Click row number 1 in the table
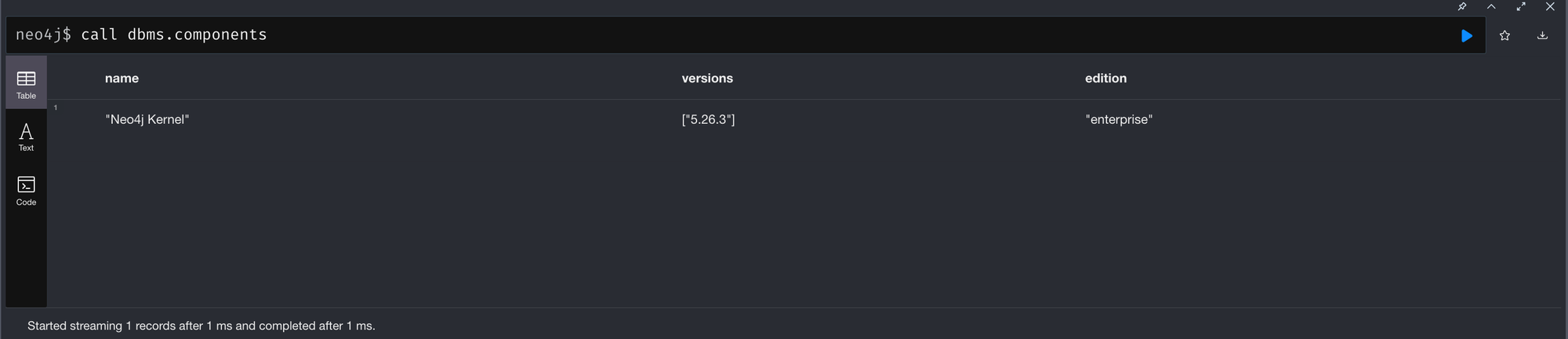The width and height of the screenshot is (1568, 339). (x=56, y=108)
